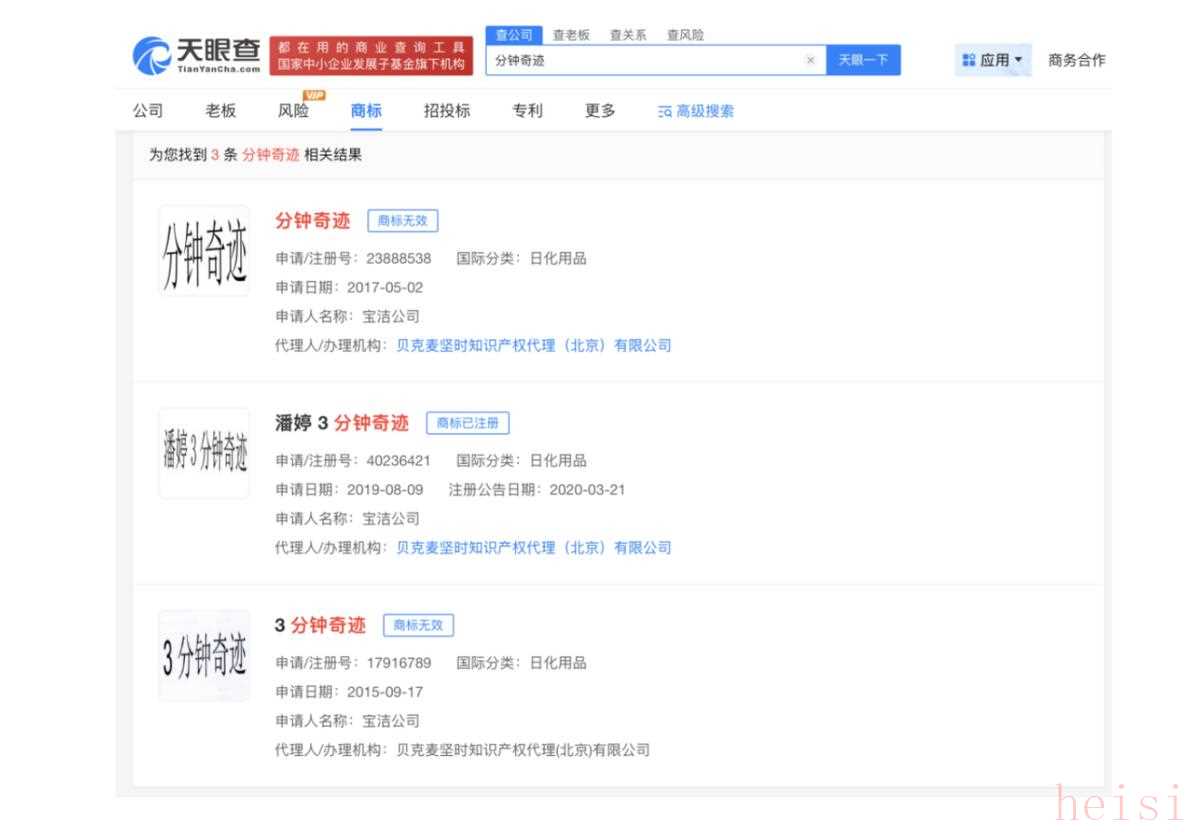Screen dimensions: 1200x833
Task: Open the 应用 dropdown menu
Action: pyautogui.click(x=993, y=61)
